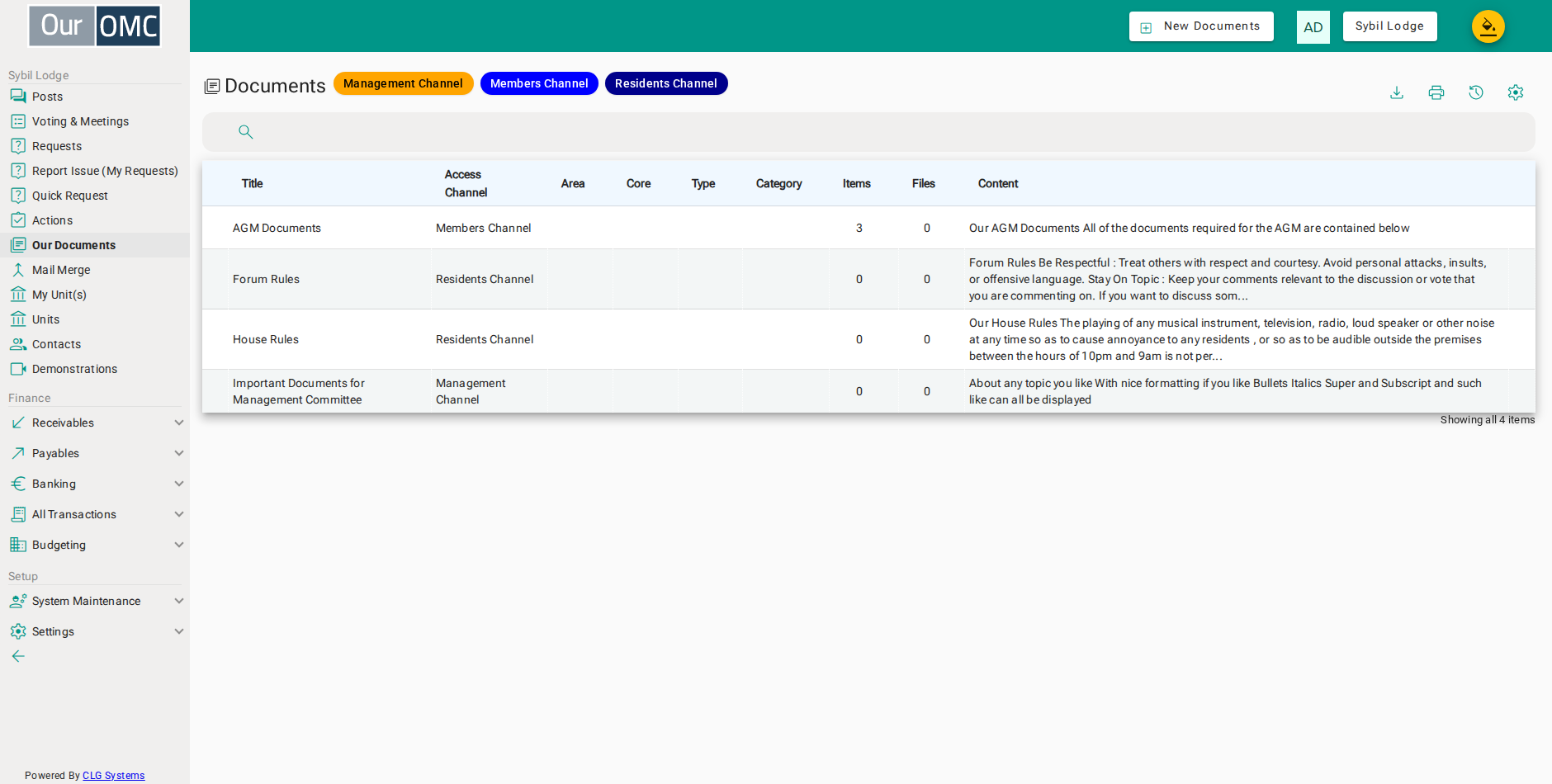Click the yellow paint bucket theme icon

click(x=1488, y=26)
